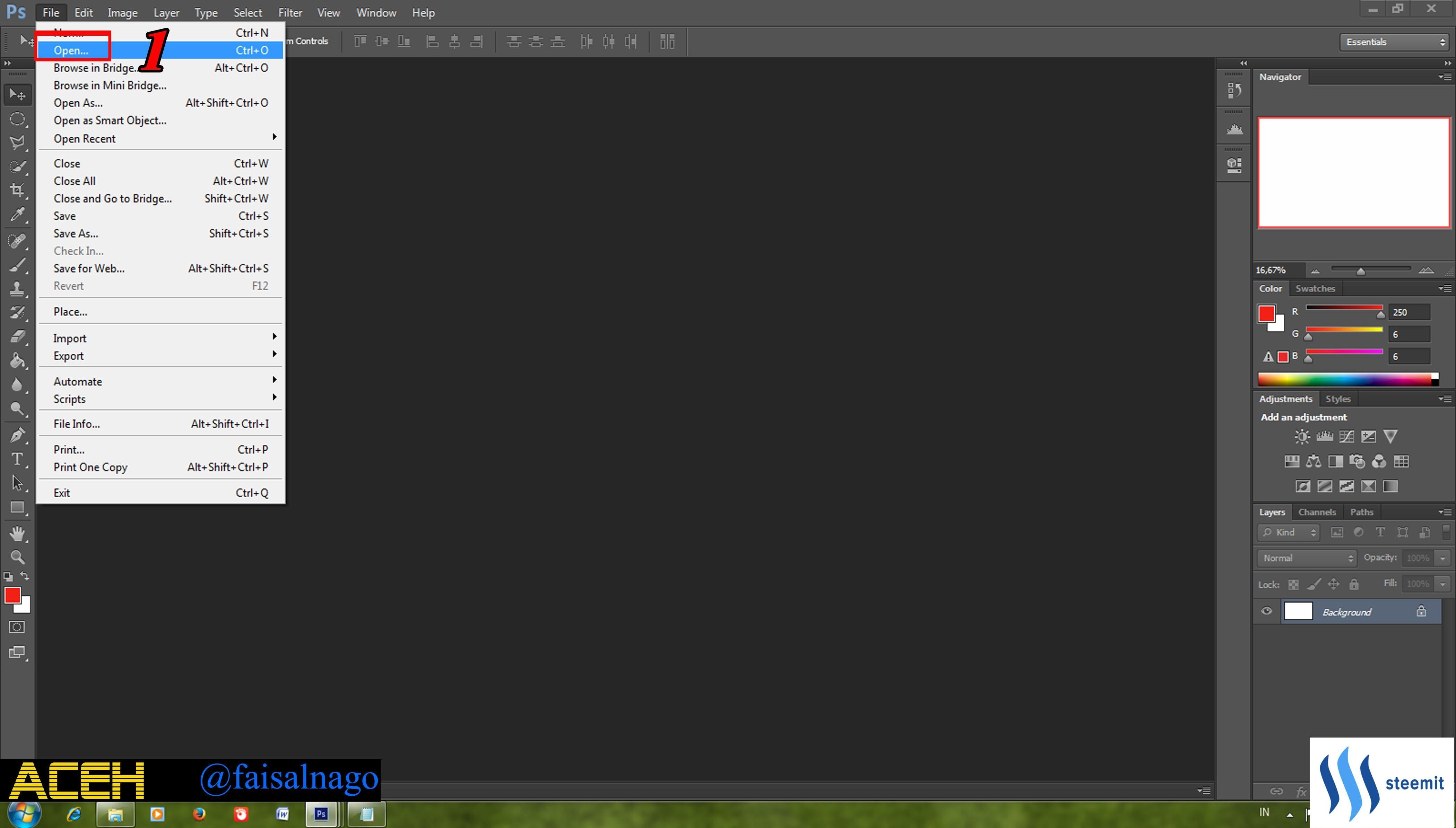Select the Elliptical Marquee tool
Viewport: 1456px width, 828px height.
17,118
